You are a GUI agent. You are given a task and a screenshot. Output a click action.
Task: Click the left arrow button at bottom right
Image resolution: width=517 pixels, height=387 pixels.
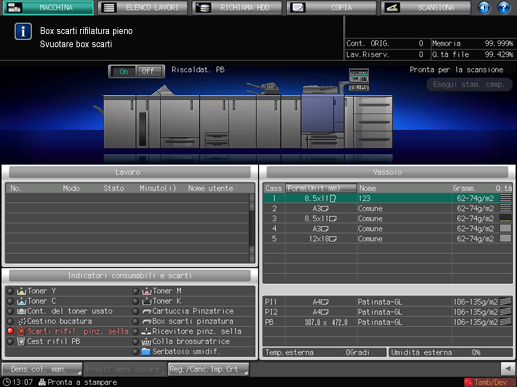click(x=508, y=369)
